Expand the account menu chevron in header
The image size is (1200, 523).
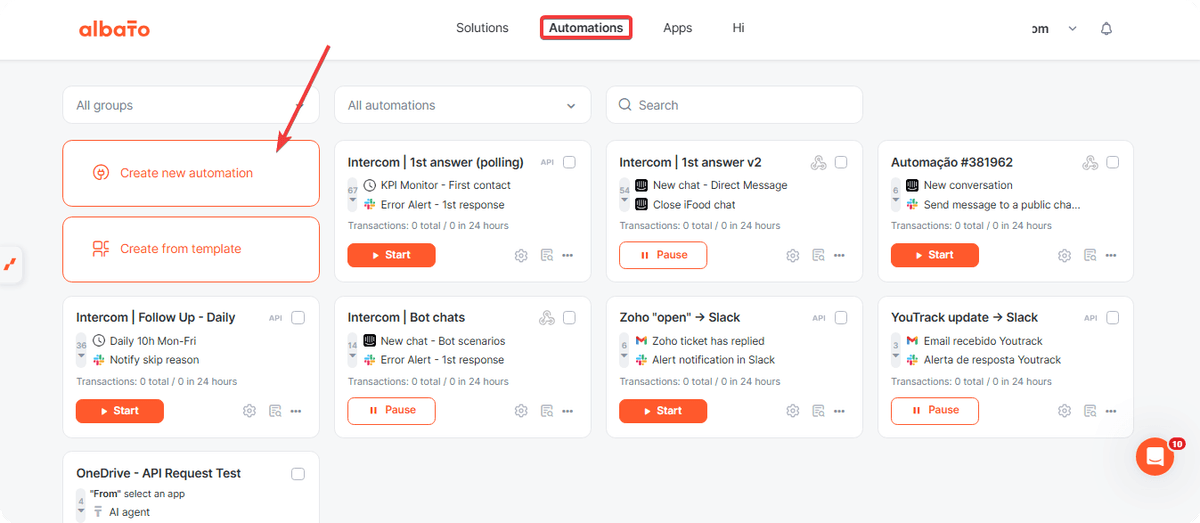[1072, 29]
